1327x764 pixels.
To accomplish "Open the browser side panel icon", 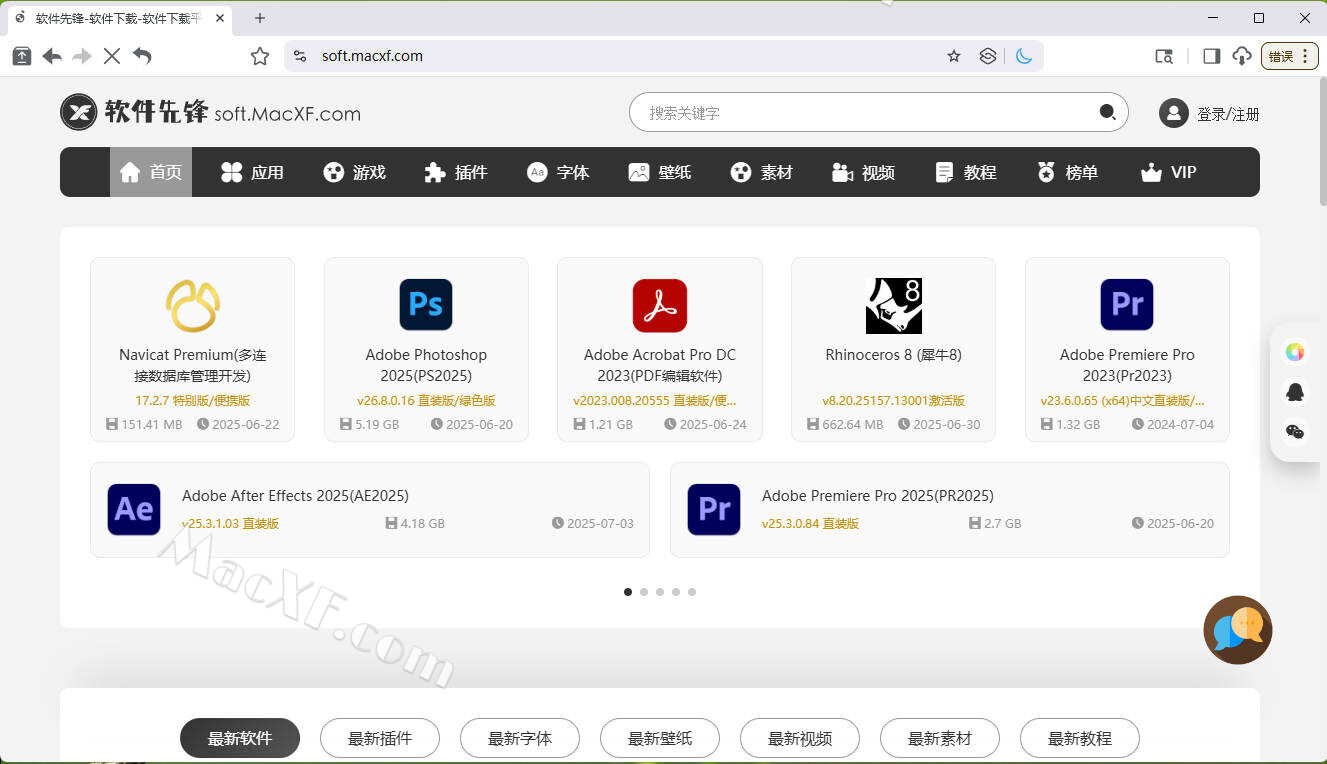I will [x=1212, y=56].
